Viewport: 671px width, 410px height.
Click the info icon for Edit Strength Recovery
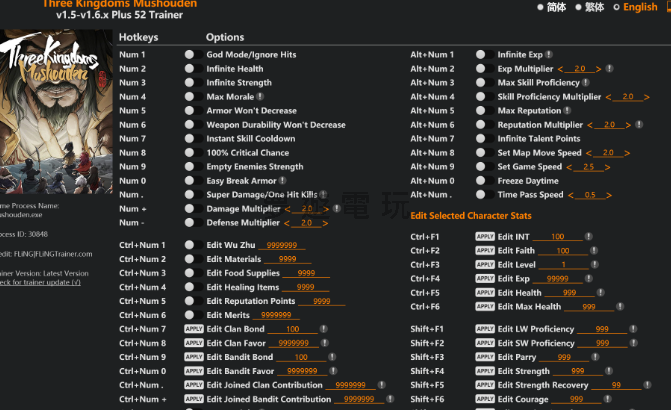647,385
